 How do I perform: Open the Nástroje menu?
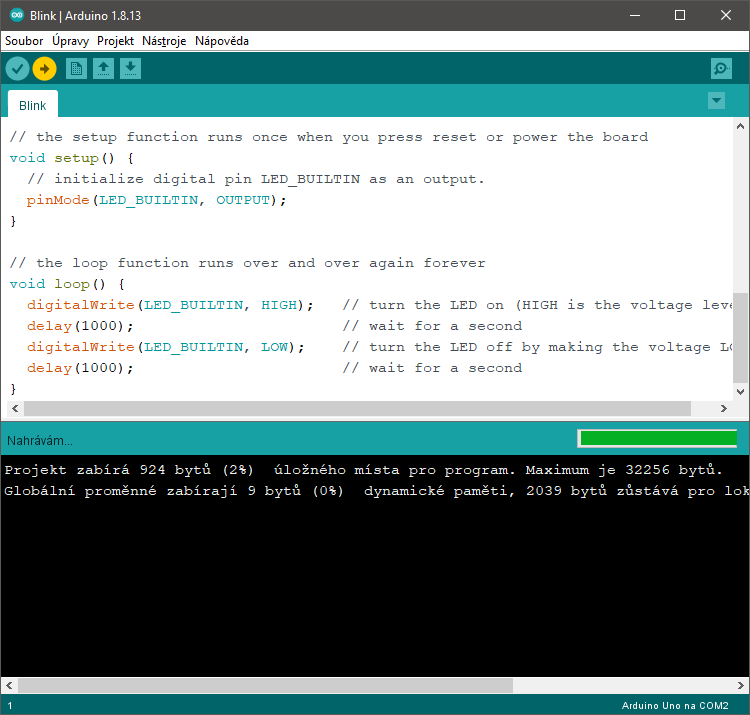tap(164, 41)
